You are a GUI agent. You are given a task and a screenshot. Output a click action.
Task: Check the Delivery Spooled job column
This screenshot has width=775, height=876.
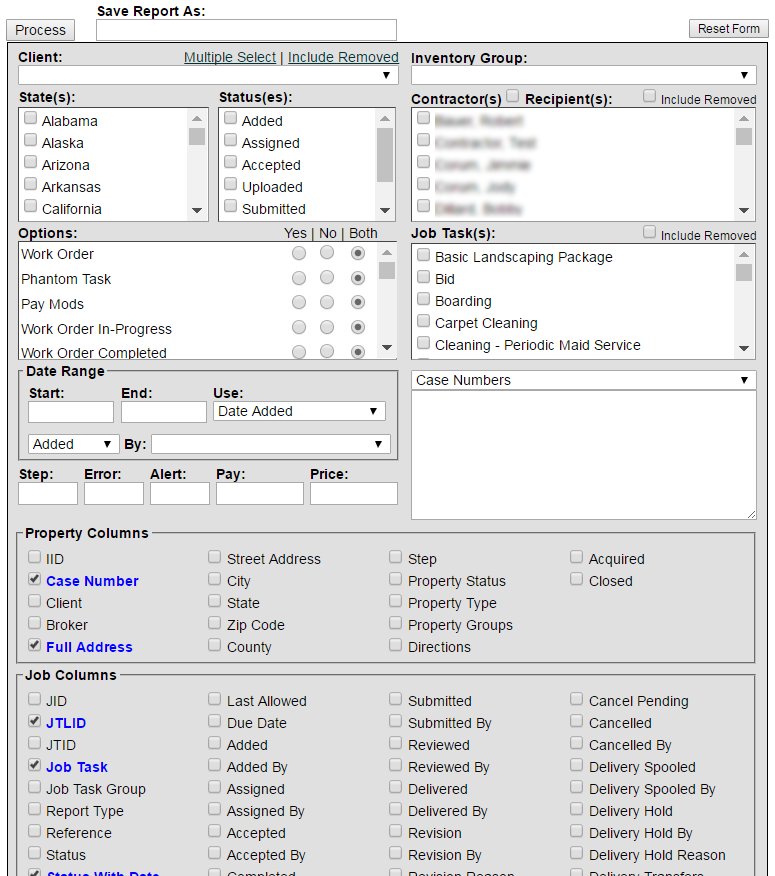point(577,765)
